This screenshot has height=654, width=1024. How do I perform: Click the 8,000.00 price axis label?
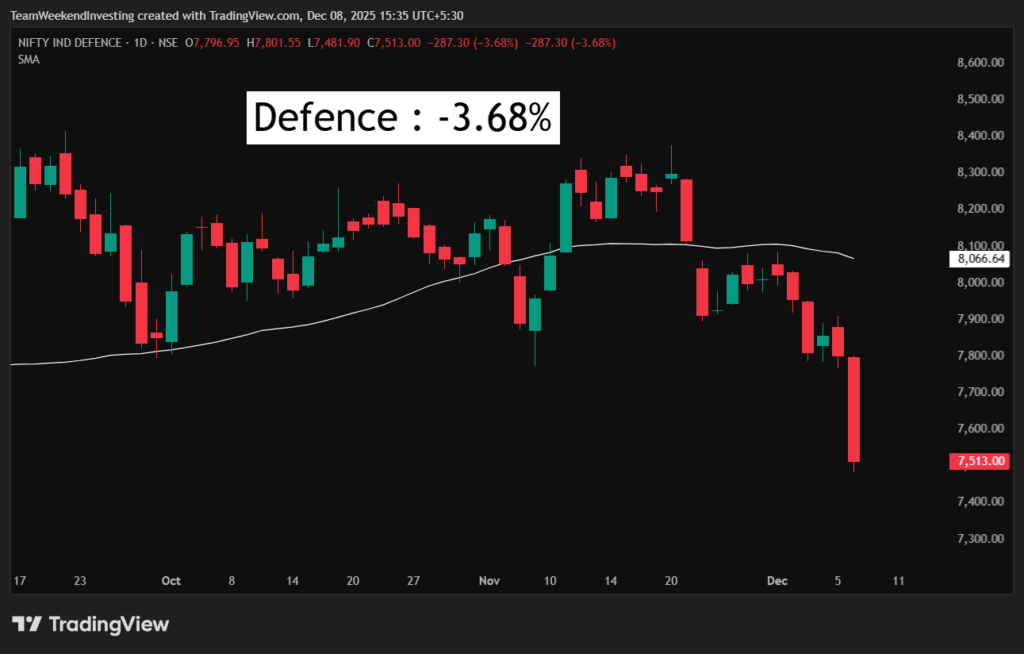click(979, 282)
